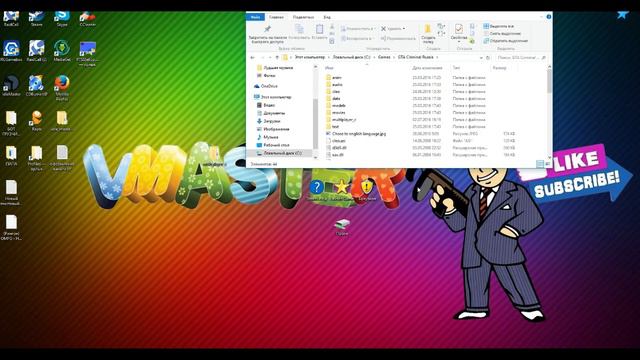
Task: Switch to details view icon in status bar
Action: tap(540, 164)
